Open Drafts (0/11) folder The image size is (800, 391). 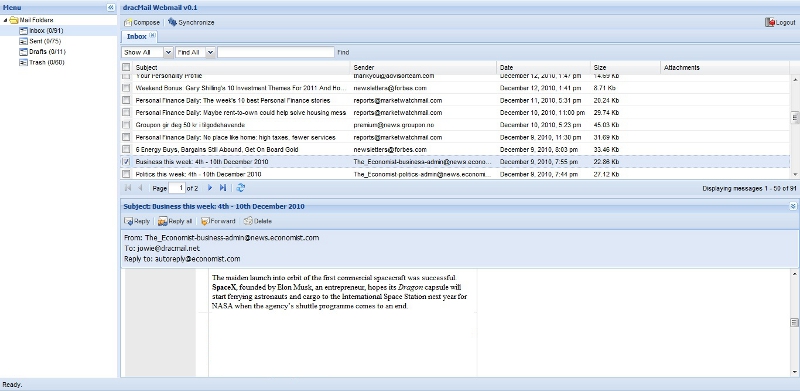tap(47, 52)
